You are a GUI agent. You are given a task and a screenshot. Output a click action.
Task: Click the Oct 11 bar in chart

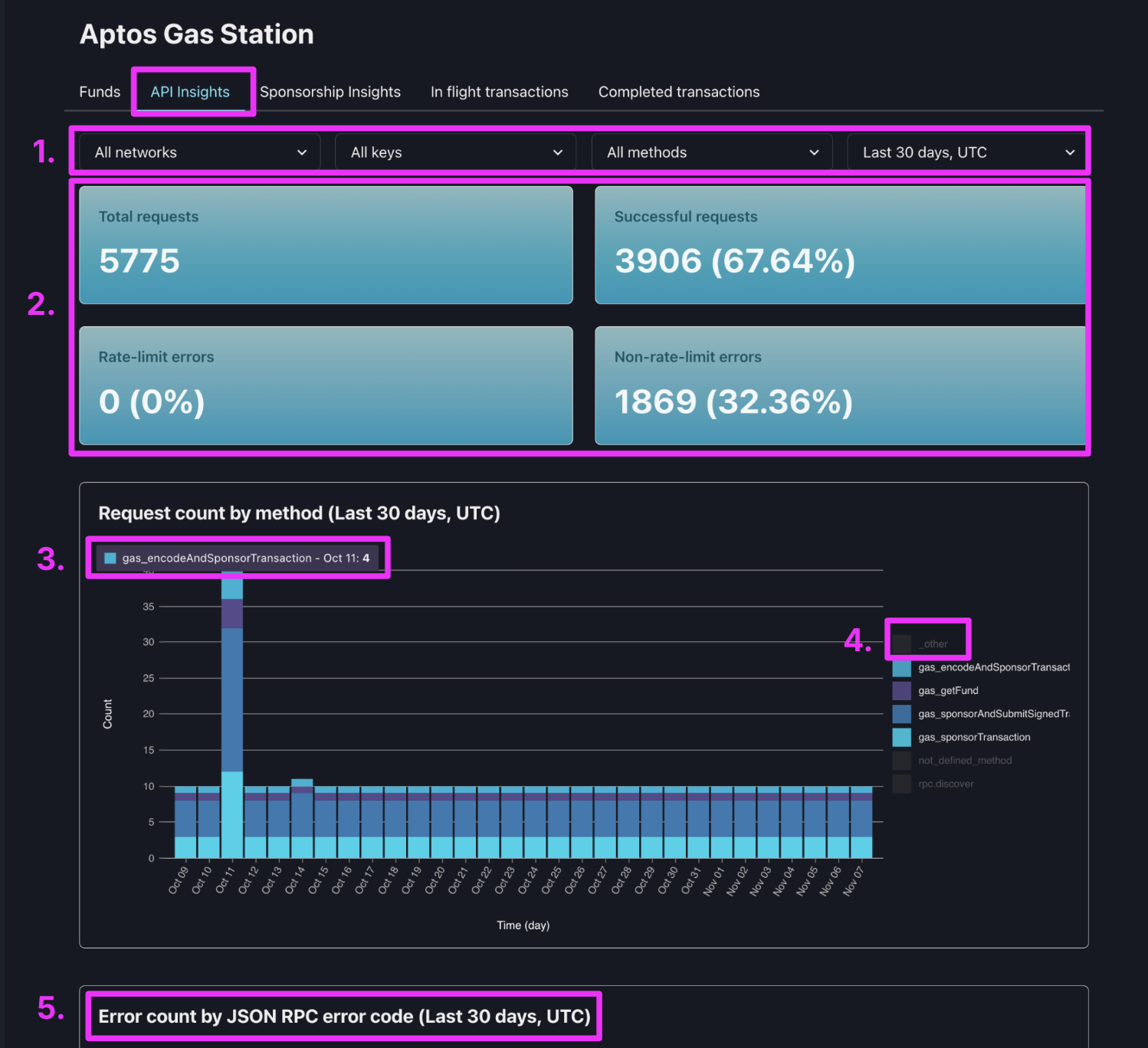click(x=232, y=715)
